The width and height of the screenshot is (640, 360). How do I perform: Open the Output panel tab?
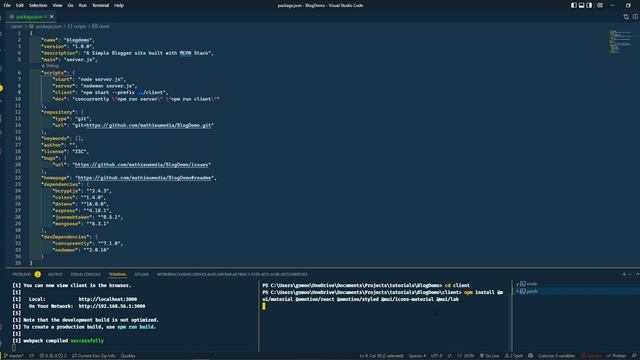pyautogui.click(x=56, y=274)
